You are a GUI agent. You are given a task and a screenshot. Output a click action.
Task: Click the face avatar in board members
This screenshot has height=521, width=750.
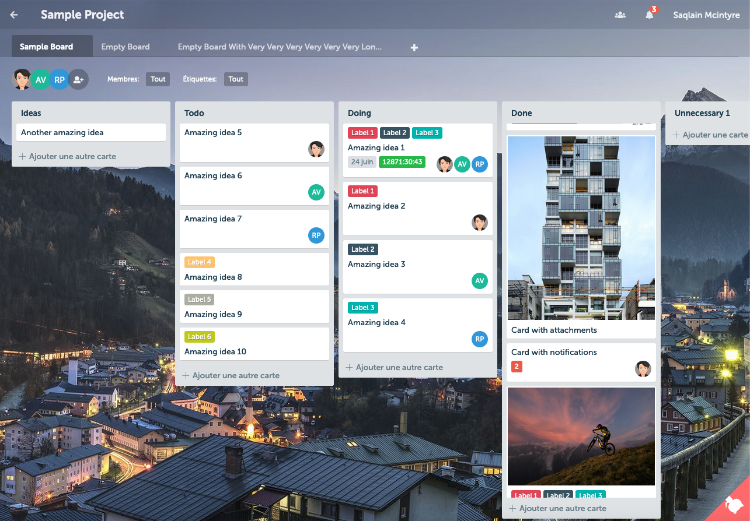point(22,79)
